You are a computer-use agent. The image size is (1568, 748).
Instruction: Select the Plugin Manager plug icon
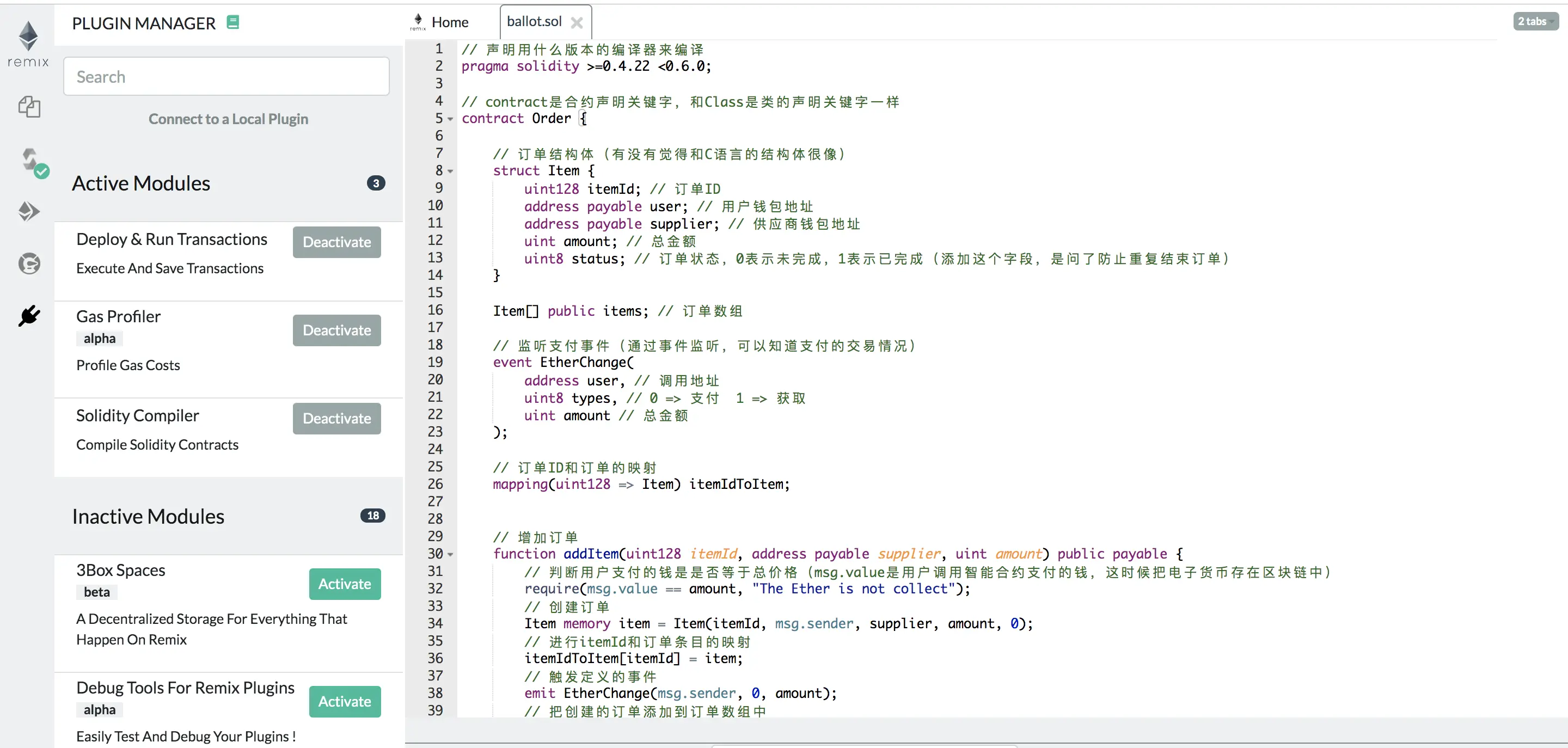[x=29, y=315]
